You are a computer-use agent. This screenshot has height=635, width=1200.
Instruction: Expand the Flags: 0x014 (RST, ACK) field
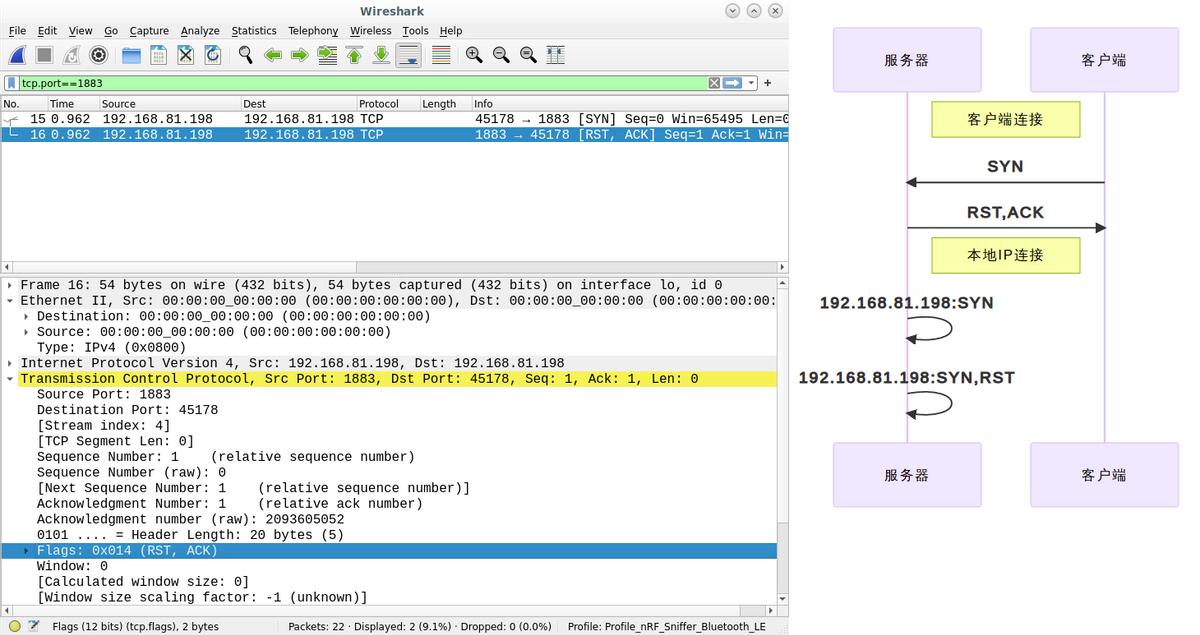click(x=27, y=551)
